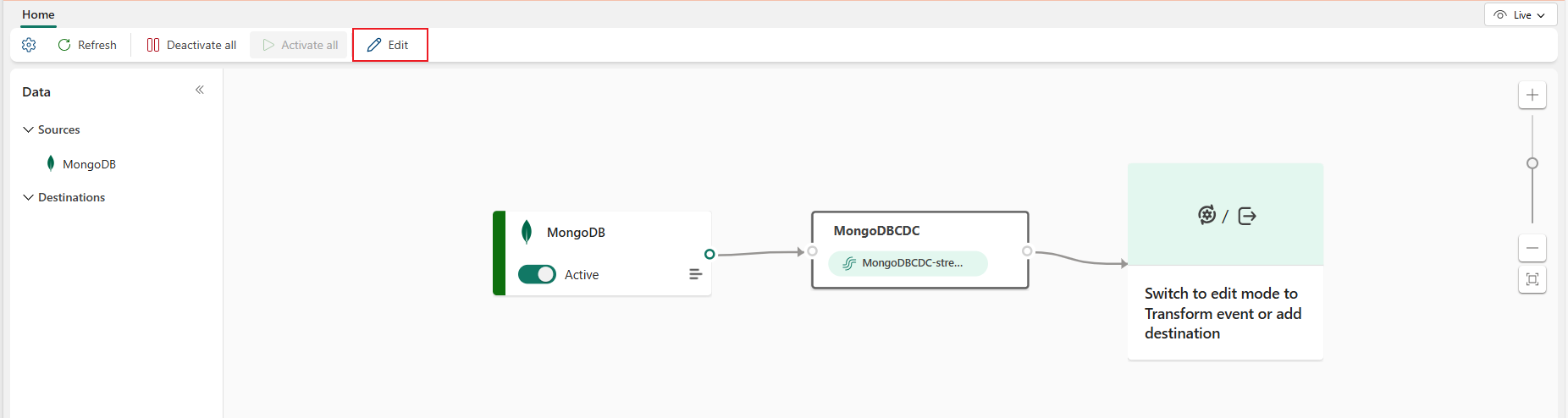Click the add destination icon on the green card
Image resolution: width=1568 pixels, height=418 pixels.
tap(1247, 216)
